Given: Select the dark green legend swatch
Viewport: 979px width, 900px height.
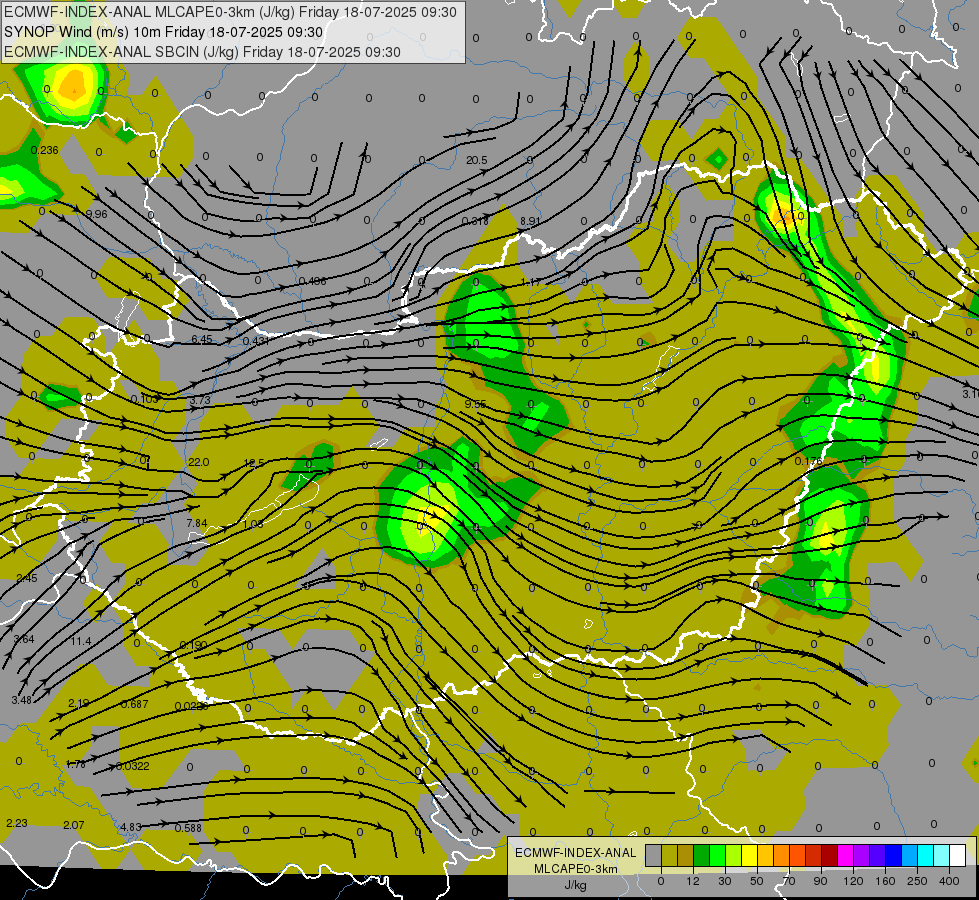Looking at the screenshot, I should 702,855.
